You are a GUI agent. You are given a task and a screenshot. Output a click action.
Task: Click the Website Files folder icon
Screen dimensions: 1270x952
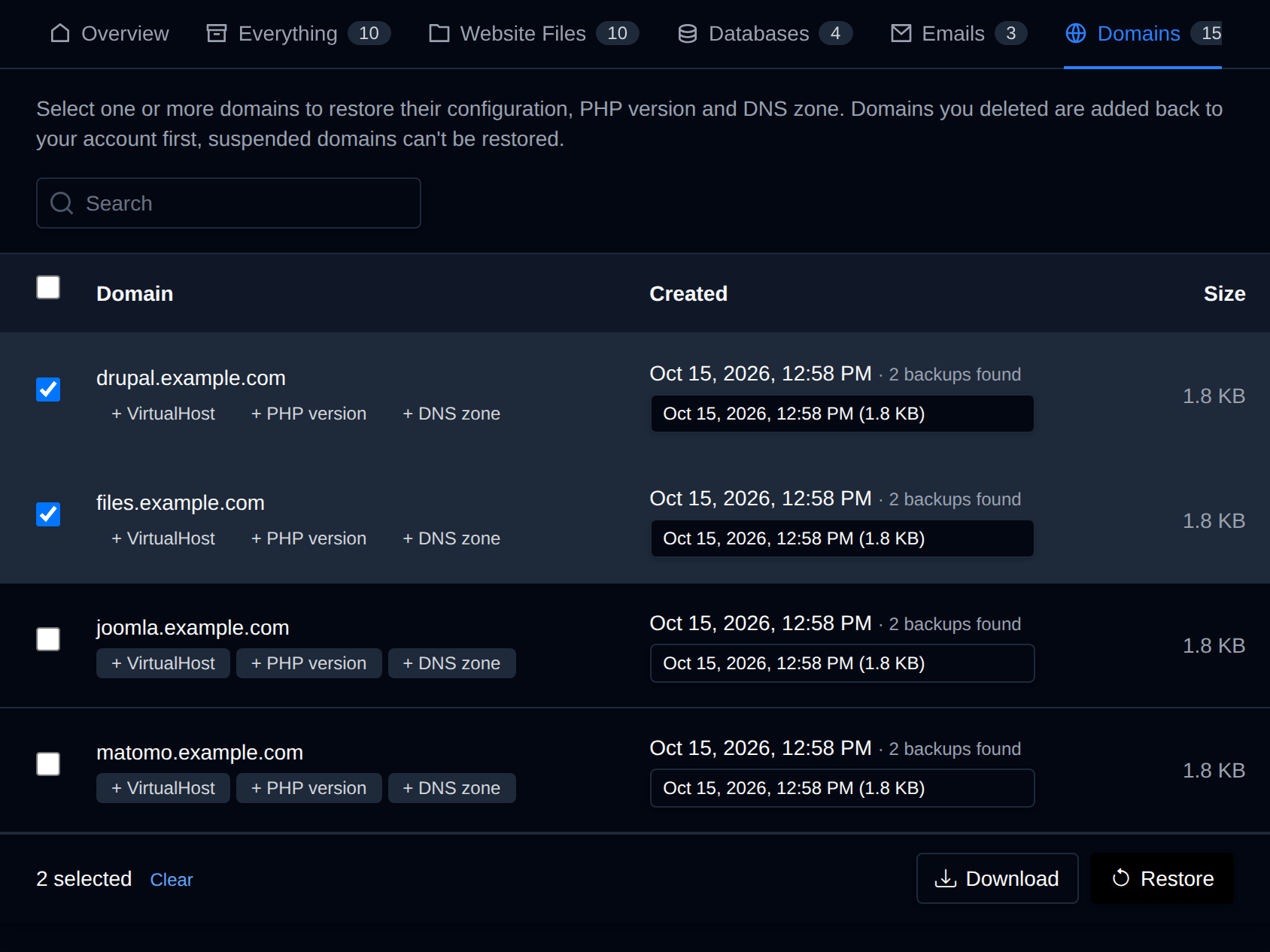click(439, 33)
